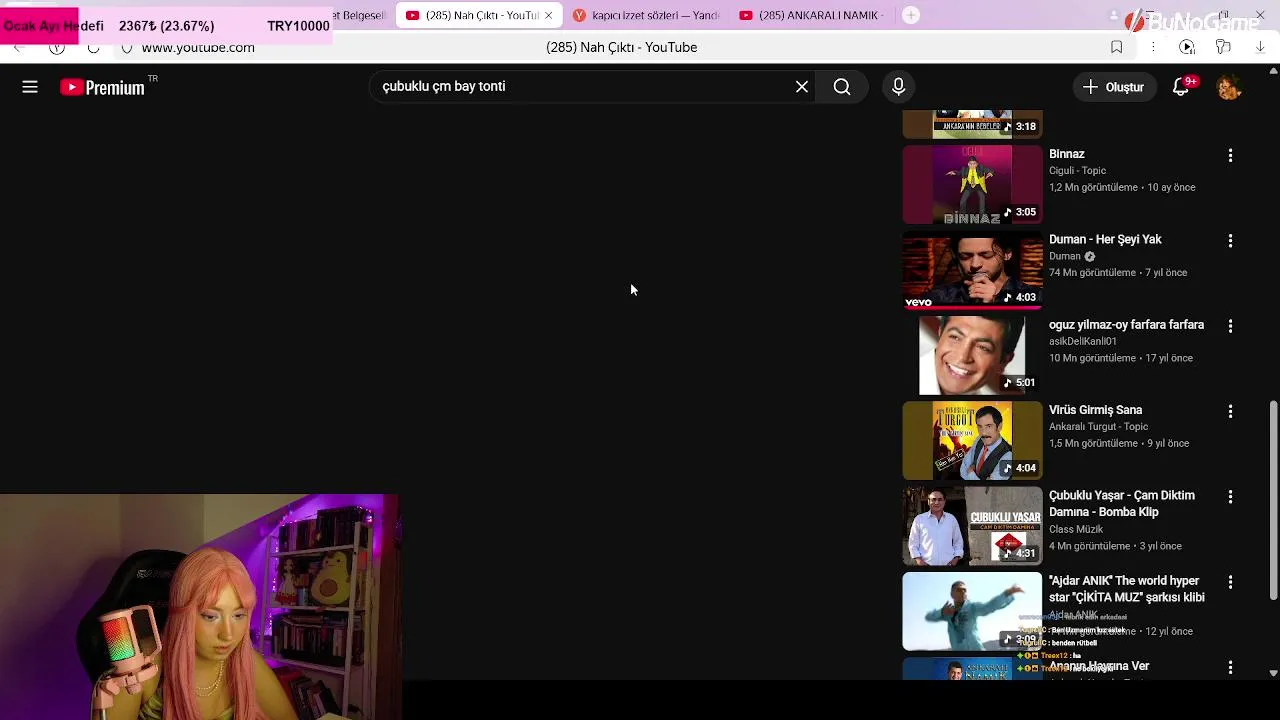Open notifications bell
Image resolution: width=1280 pixels, height=720 pixels.
pos(1182,87)
